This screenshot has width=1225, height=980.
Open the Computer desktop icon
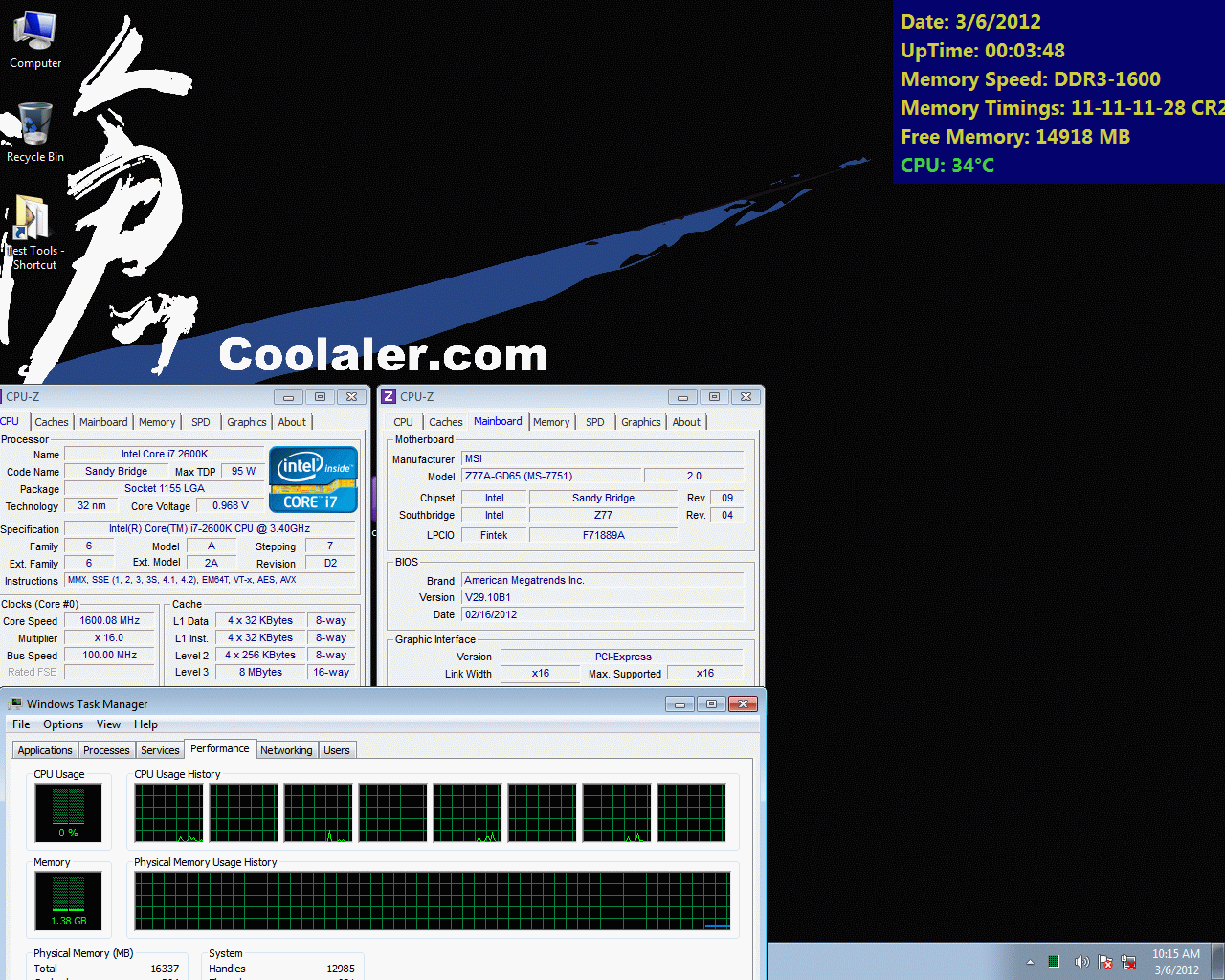[35, 40]
